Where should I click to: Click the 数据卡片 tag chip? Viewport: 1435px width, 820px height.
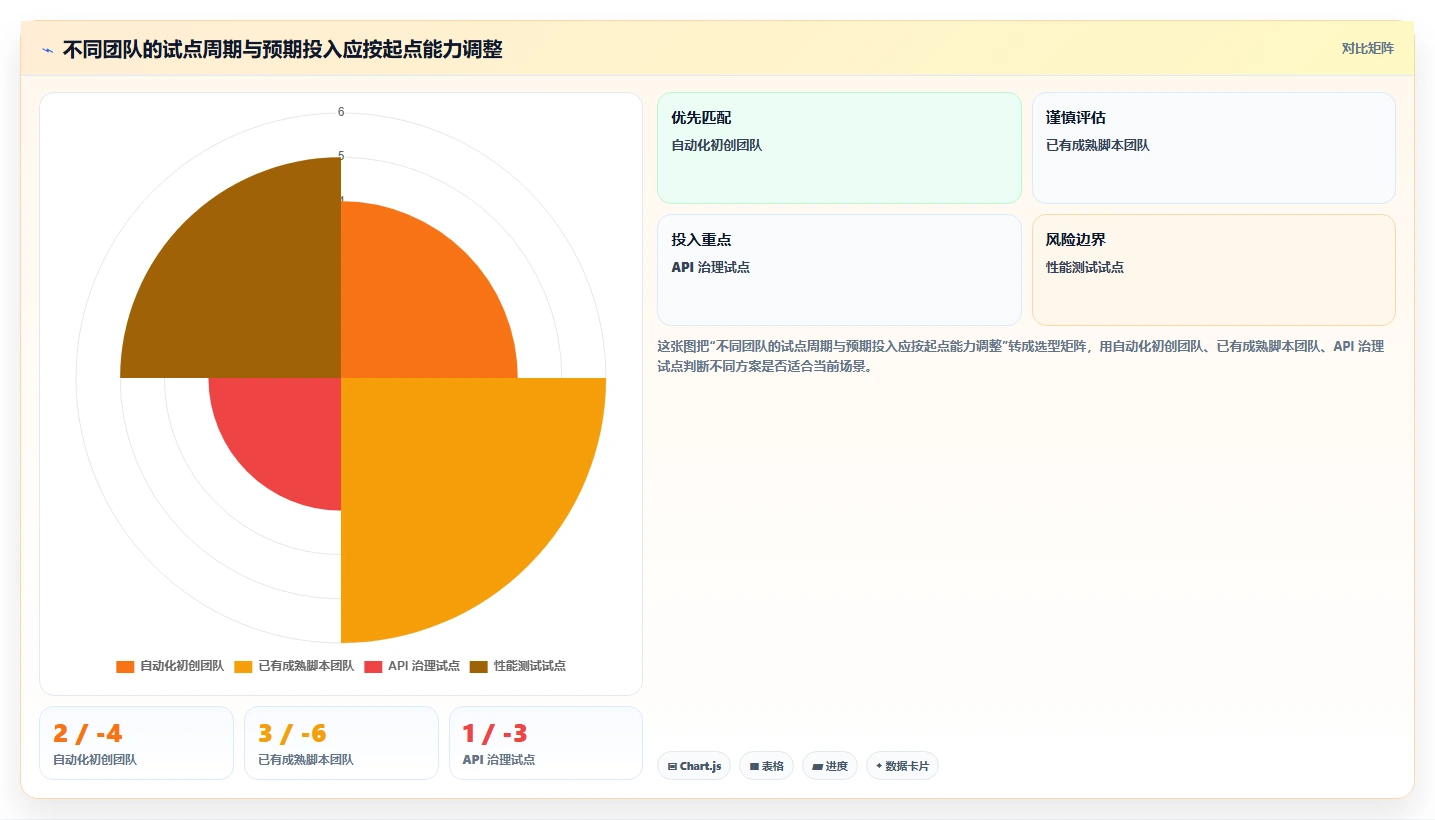click(902, 766)
